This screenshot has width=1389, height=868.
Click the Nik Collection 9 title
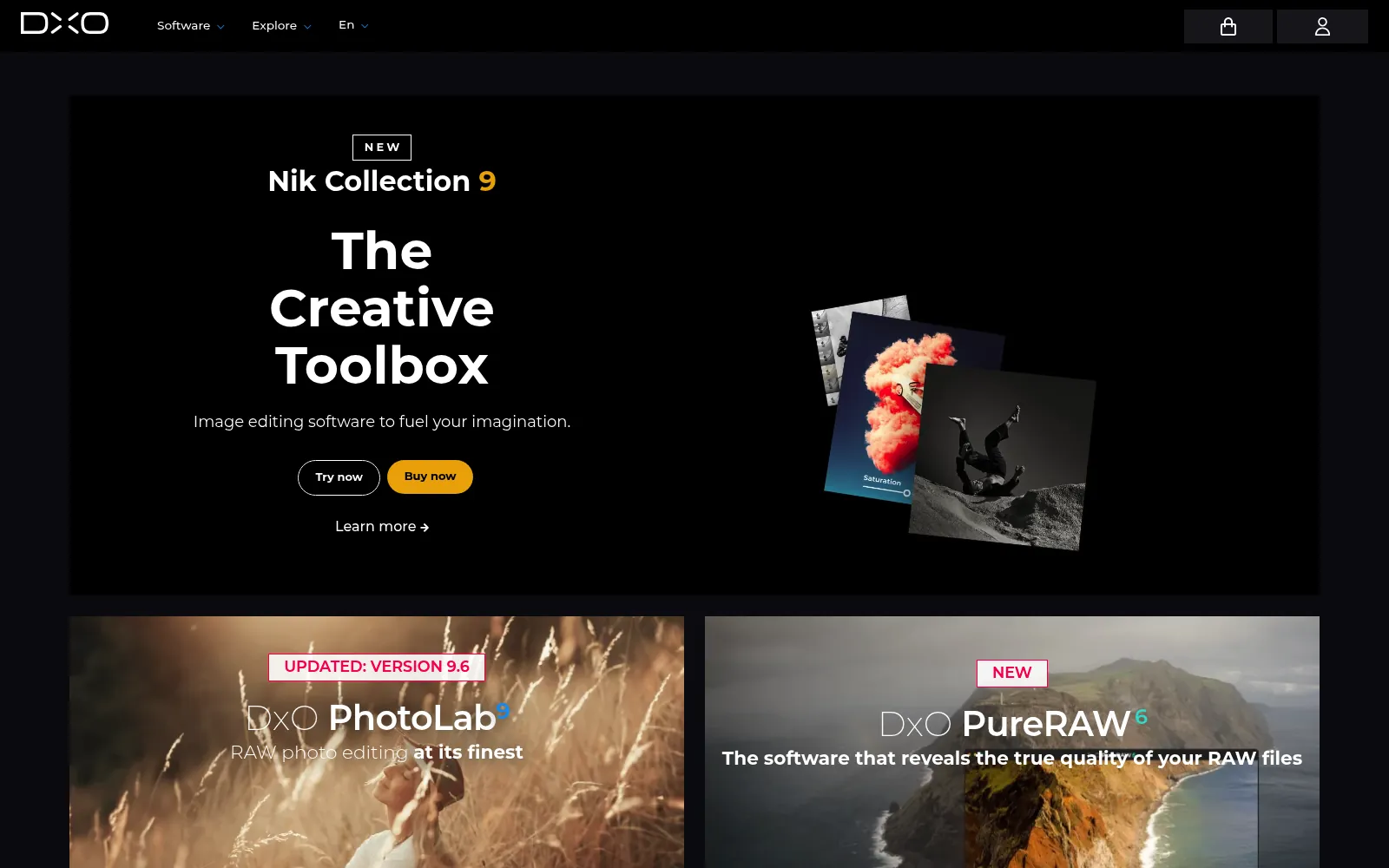tap(382, 181)
